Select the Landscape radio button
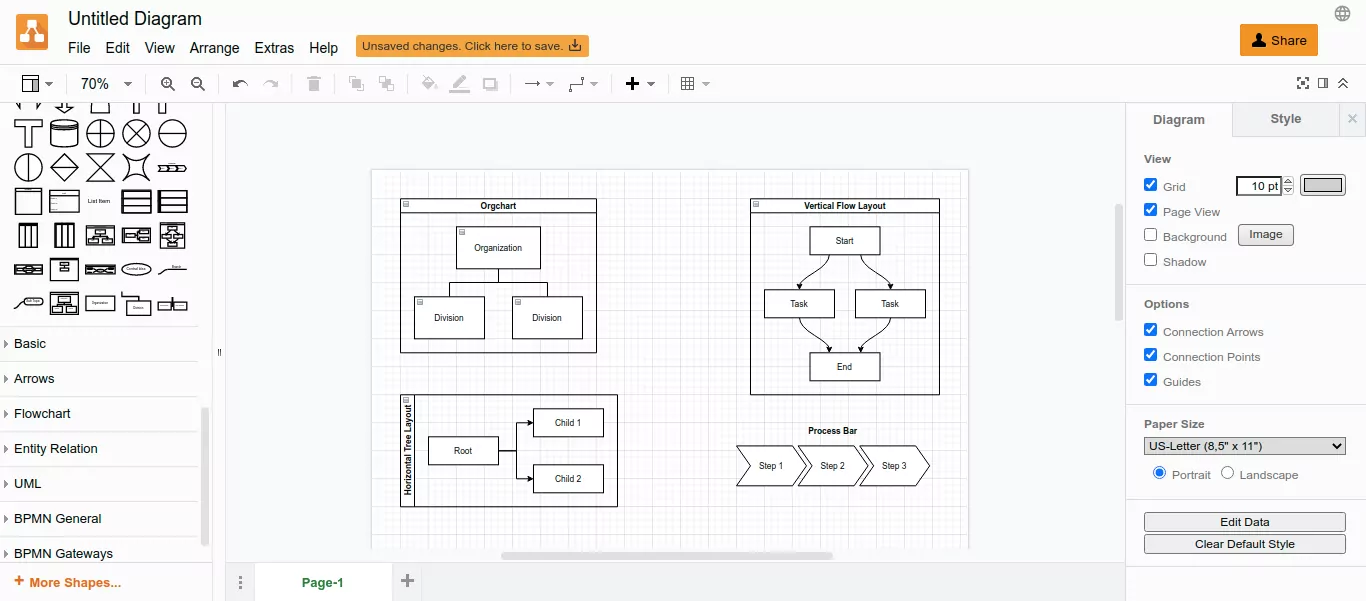The height and width of the screenshot is (601, 1366). (x=1228, y=473)
